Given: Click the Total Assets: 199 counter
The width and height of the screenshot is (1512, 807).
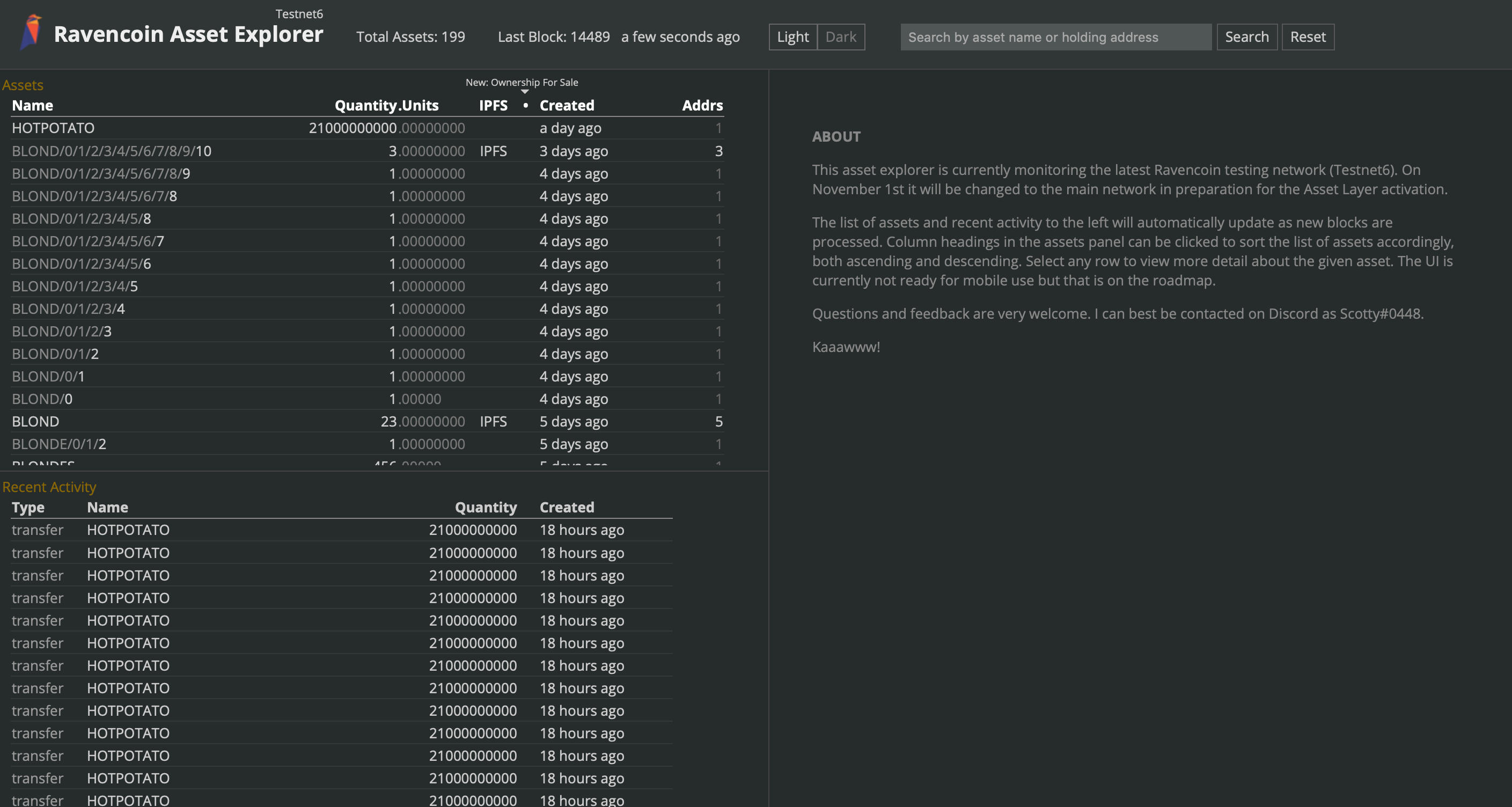Looking at the screenshot, I should click(410, 37).
